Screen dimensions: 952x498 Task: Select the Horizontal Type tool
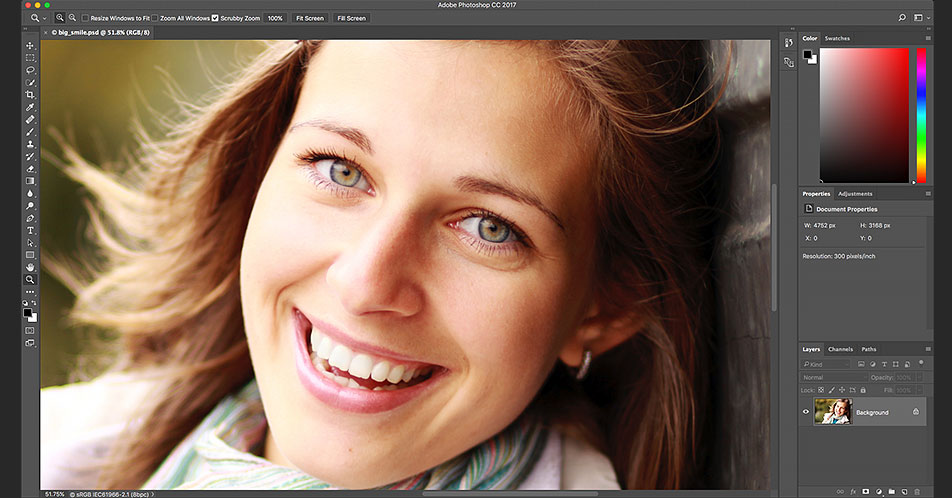pyautogui.click(x=30, y=231)
